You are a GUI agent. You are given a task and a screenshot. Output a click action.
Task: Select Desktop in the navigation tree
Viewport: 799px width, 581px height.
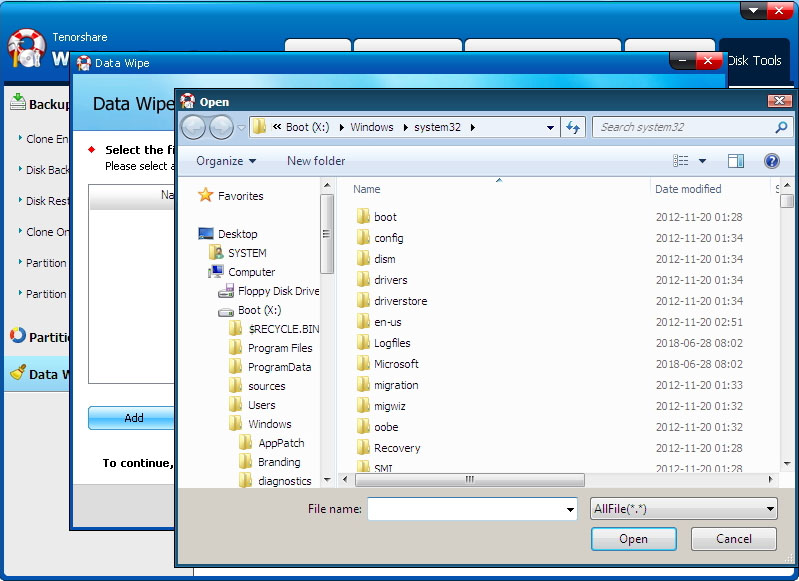228,234
